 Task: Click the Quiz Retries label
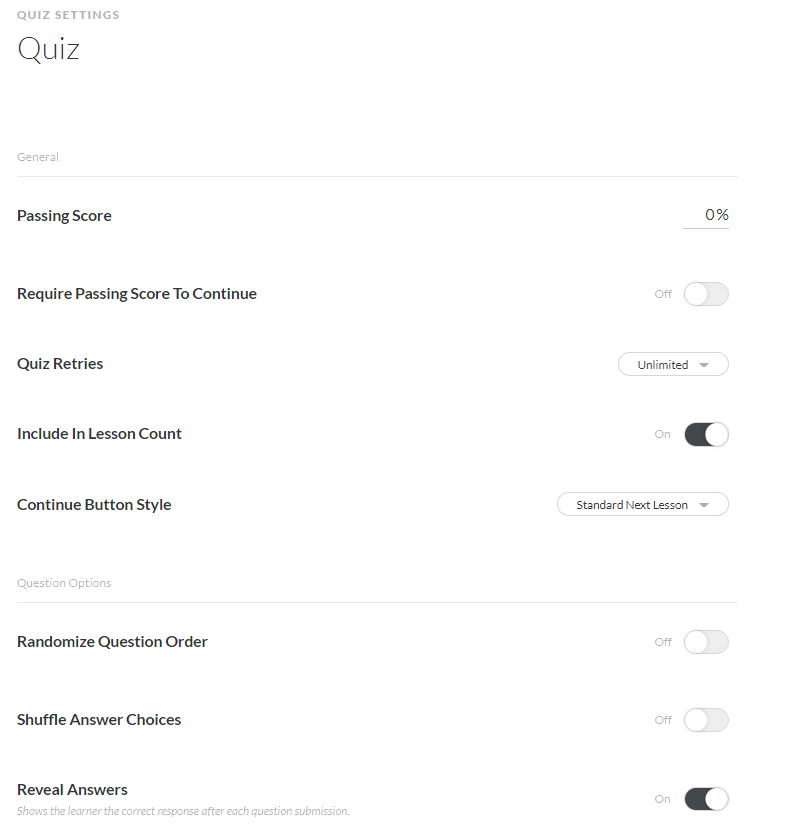tap(60, 364)
